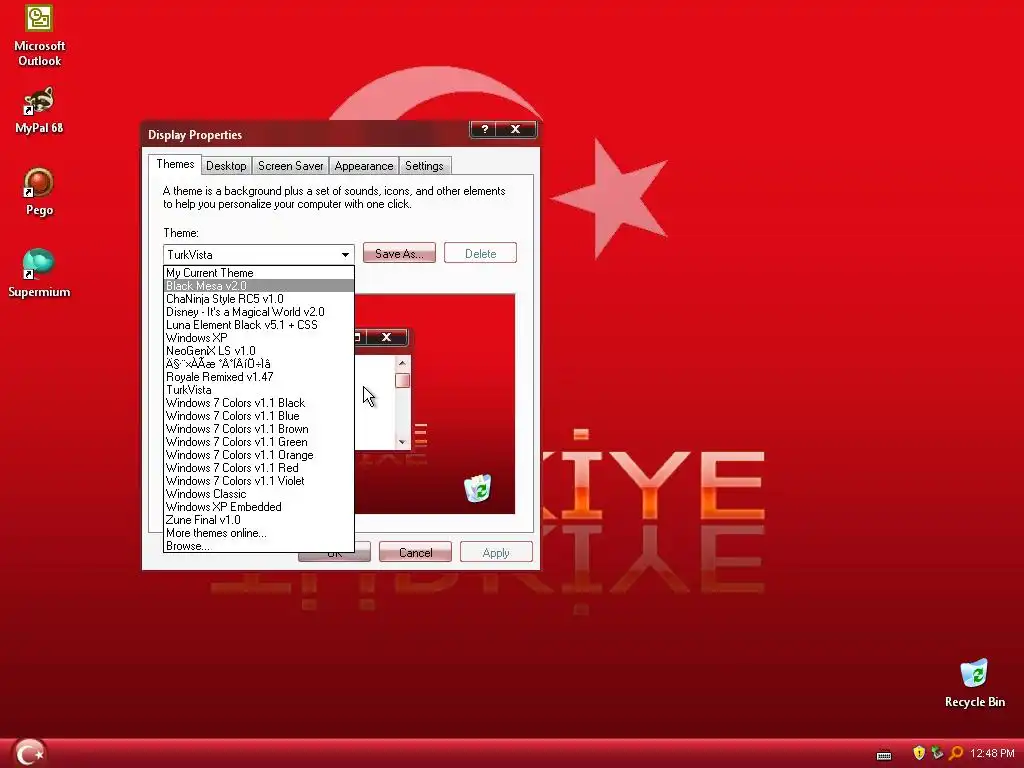
Task: Click the Apply button
Action: pos(496,552)
